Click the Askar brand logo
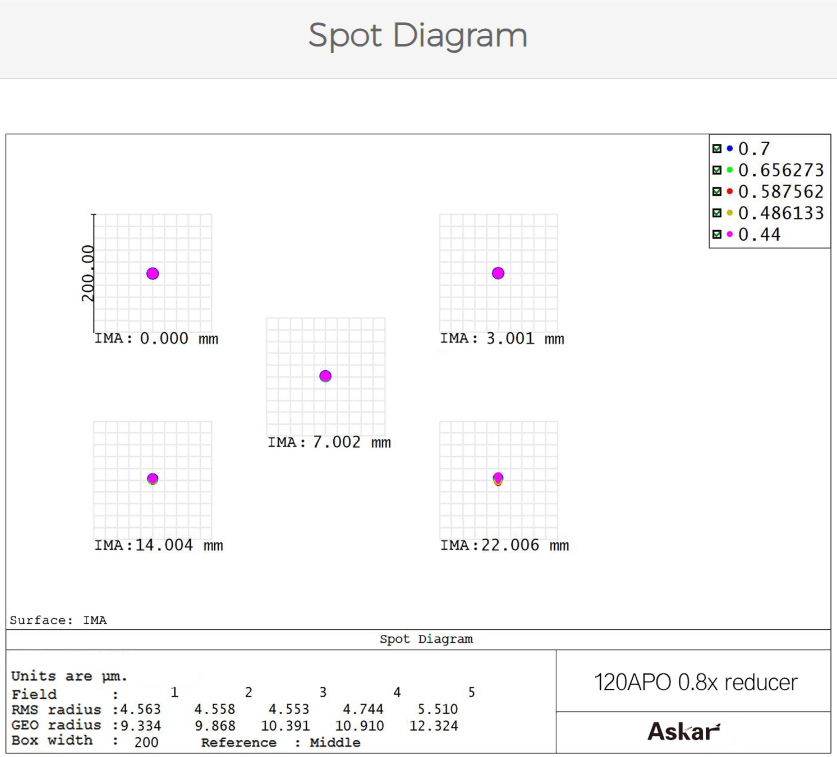 pos(683,732)
